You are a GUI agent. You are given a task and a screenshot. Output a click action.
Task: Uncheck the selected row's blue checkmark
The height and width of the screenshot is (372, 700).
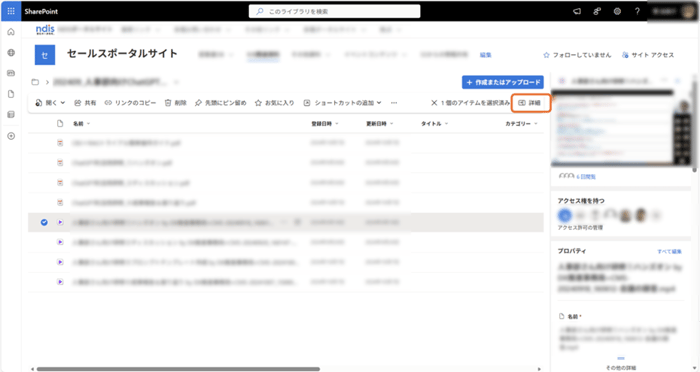pos(44,222)
